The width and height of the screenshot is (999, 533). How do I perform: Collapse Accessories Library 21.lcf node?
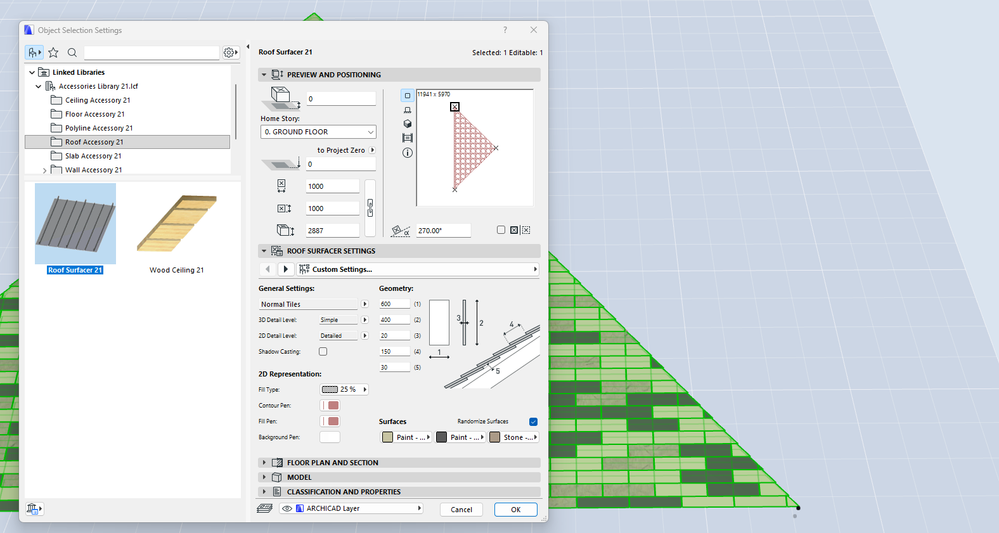38,87
